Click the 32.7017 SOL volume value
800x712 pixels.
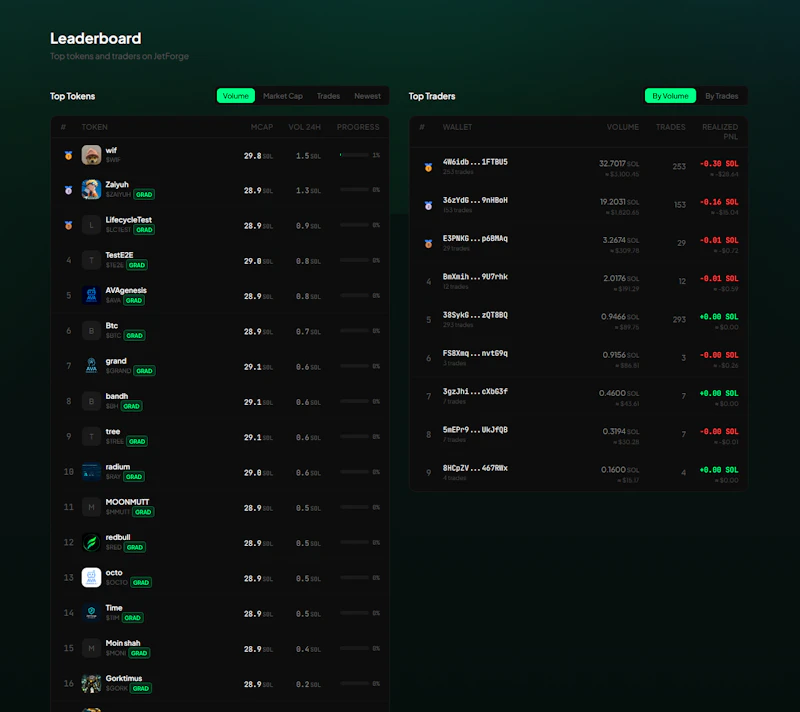pos(619,163)
